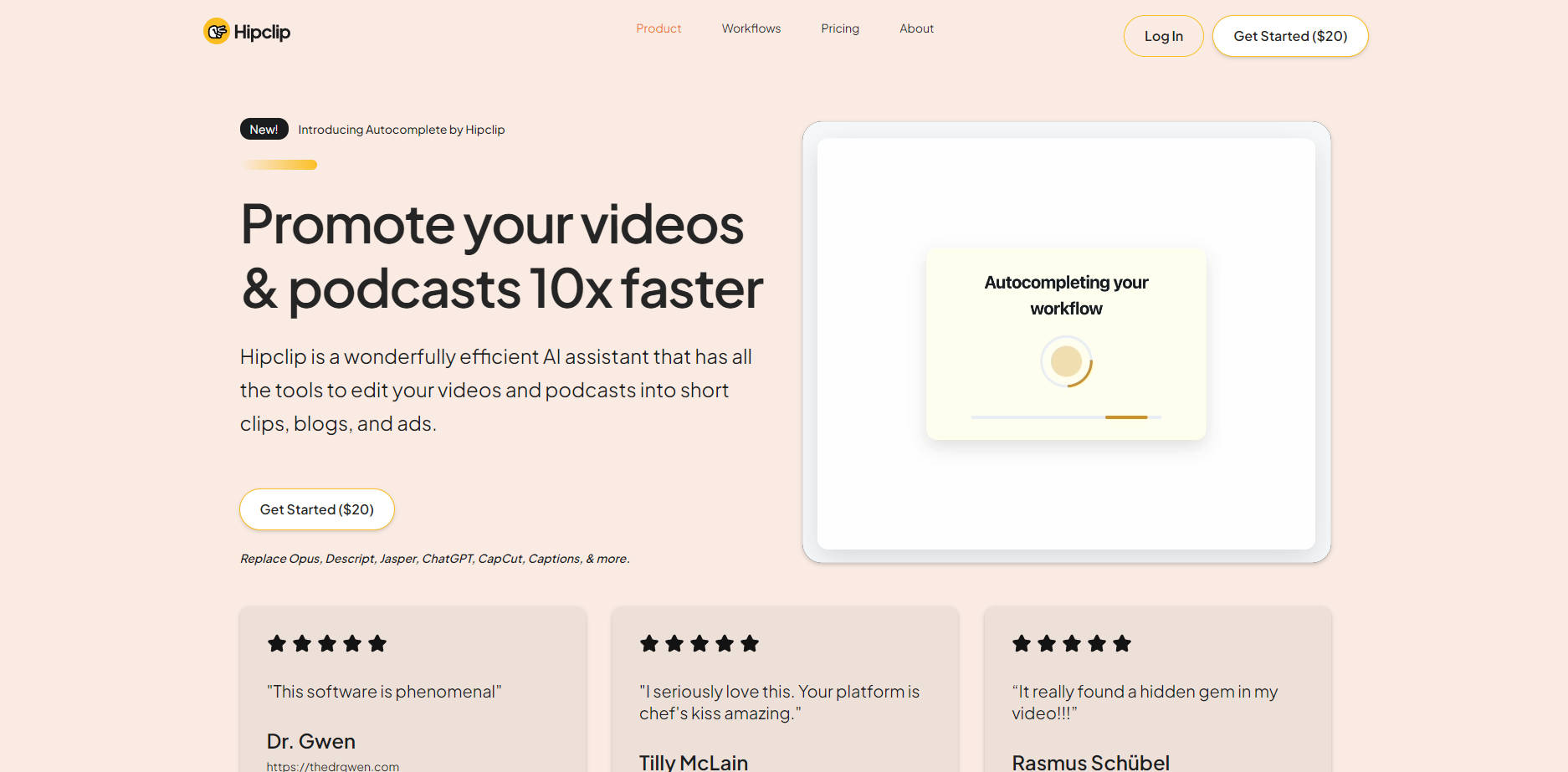Click the black "New!" badge

[264, 130]
